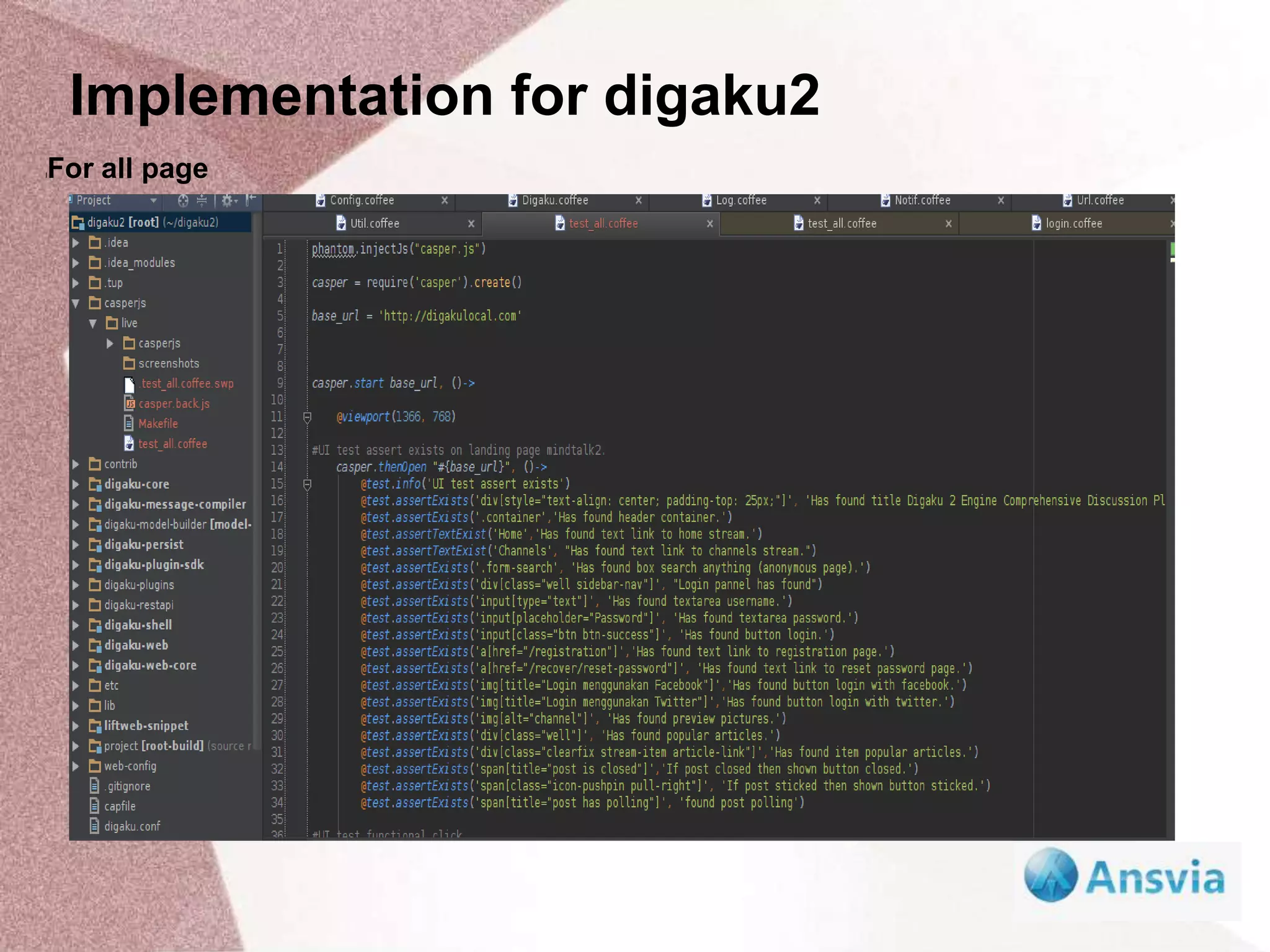
Task: Close the red-titled test_all.coffee tab
Action: tap(710, 224)
